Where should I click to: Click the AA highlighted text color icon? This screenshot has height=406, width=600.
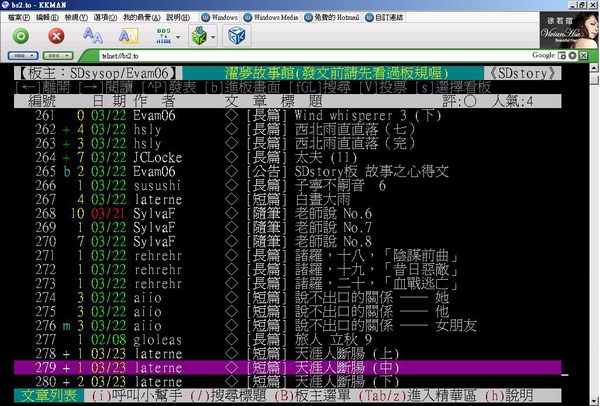(128, 36)
